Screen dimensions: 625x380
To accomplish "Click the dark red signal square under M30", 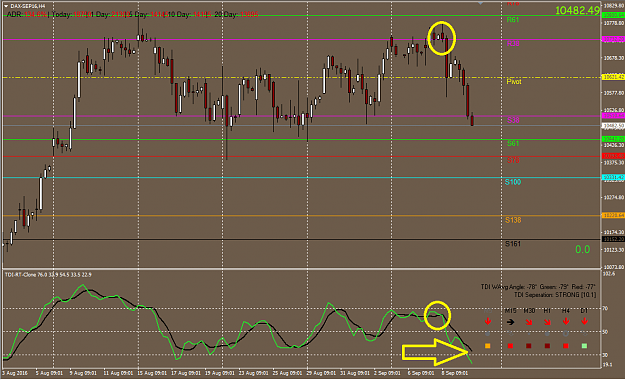I will pyautogui.click(x=529, y=346).
